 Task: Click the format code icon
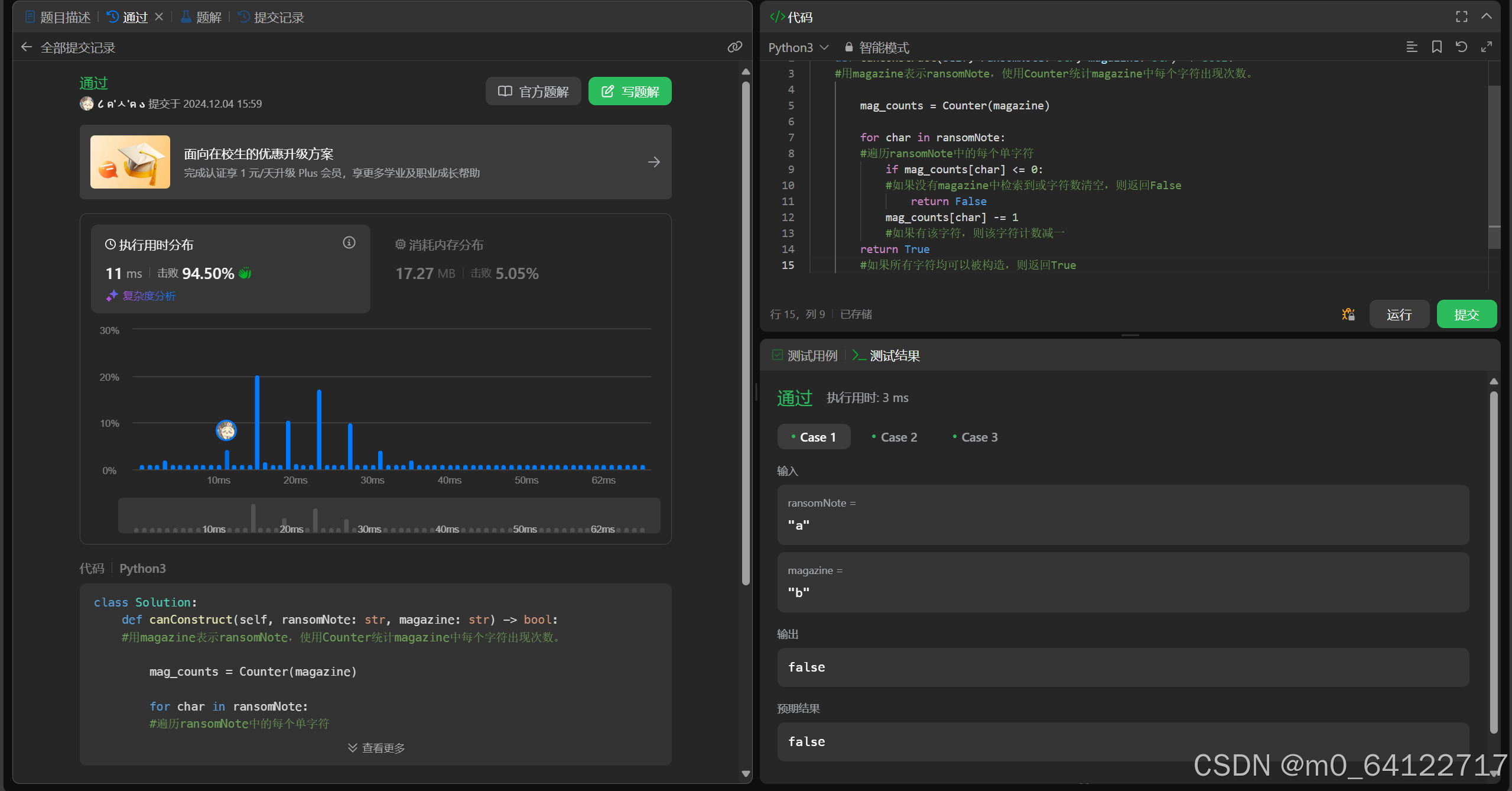coord(1412,47)
